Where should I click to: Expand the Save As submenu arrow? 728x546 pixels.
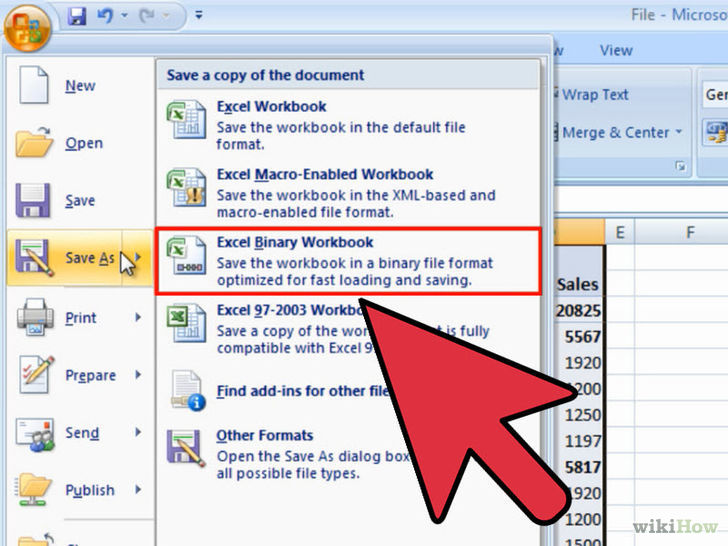[137, 257]
